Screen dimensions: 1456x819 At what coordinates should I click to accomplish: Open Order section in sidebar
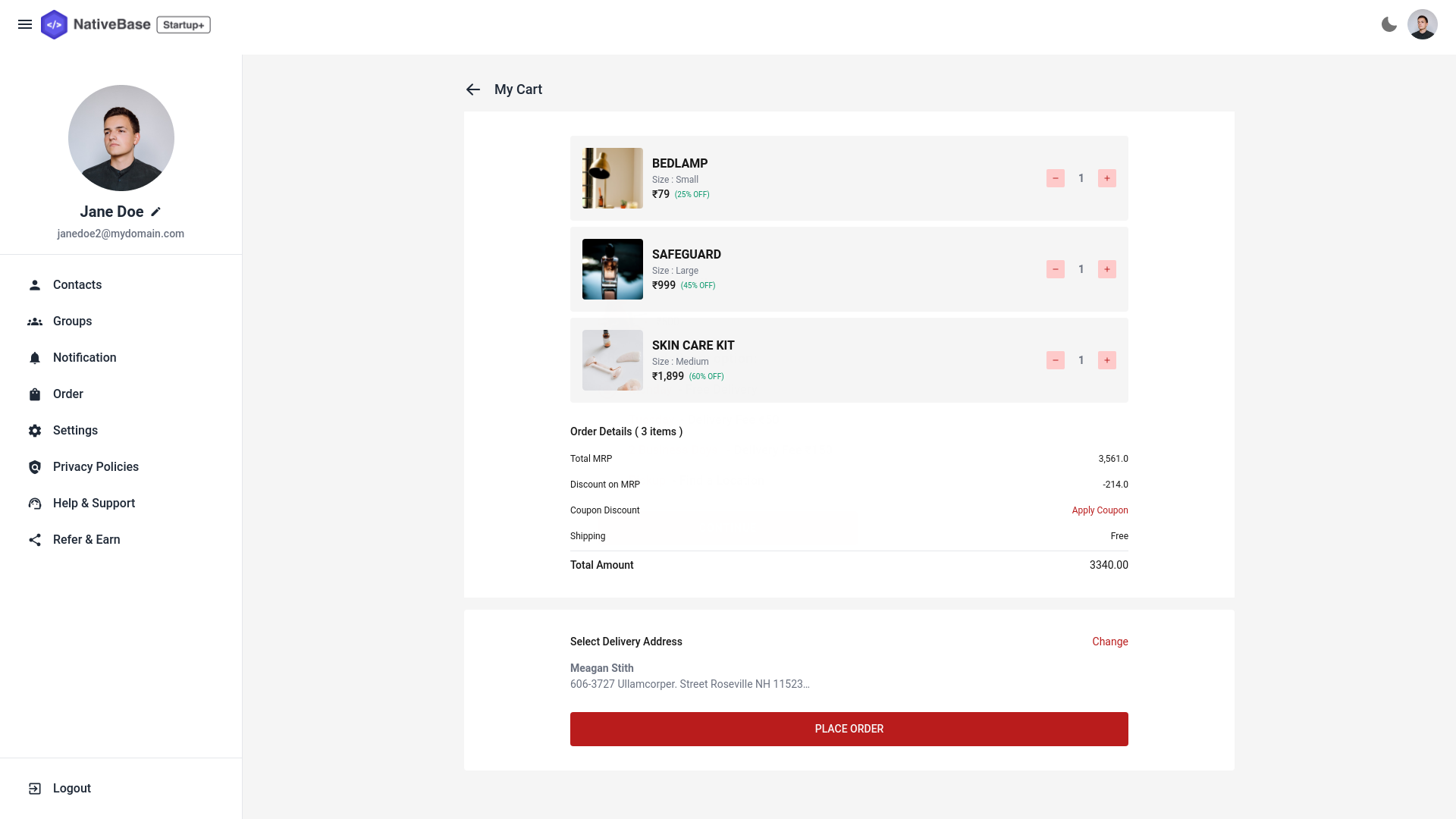(x=67, y=394)
